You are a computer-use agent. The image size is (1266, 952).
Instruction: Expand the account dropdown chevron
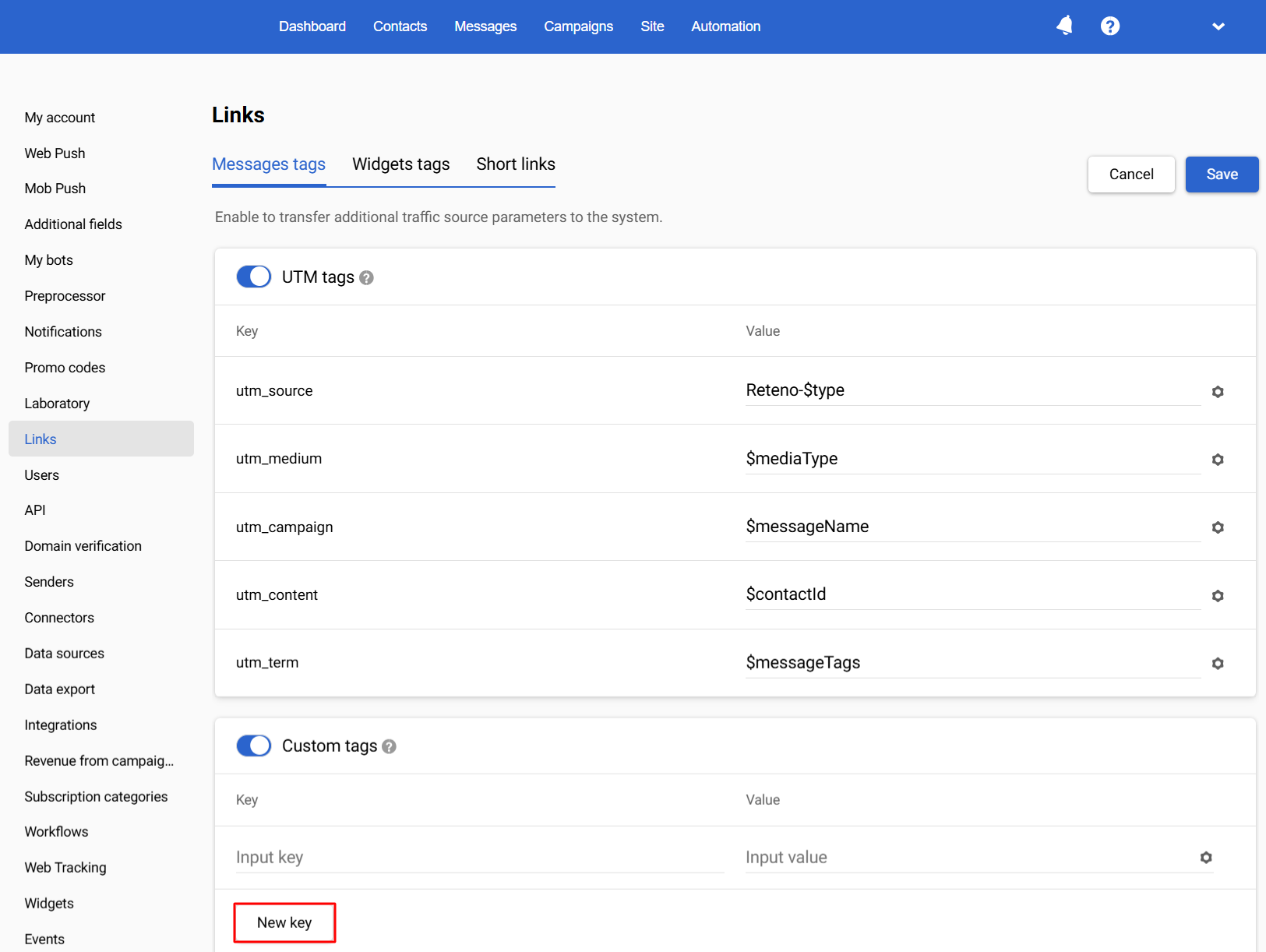point(1218,26)
